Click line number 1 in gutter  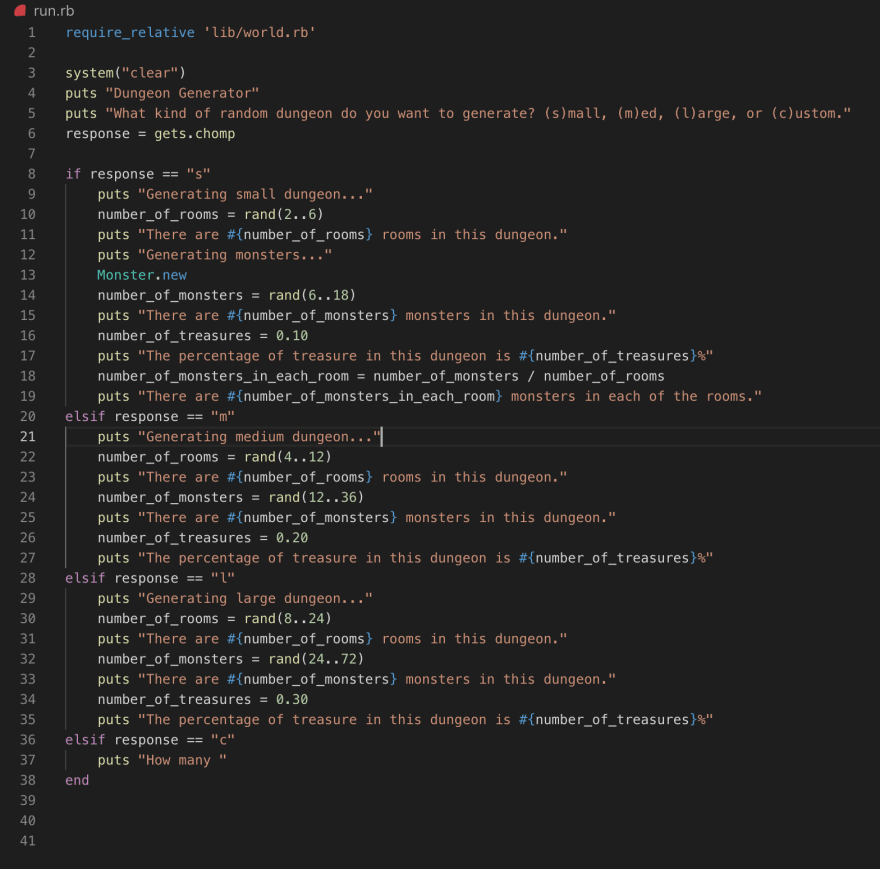pos(31,33)
